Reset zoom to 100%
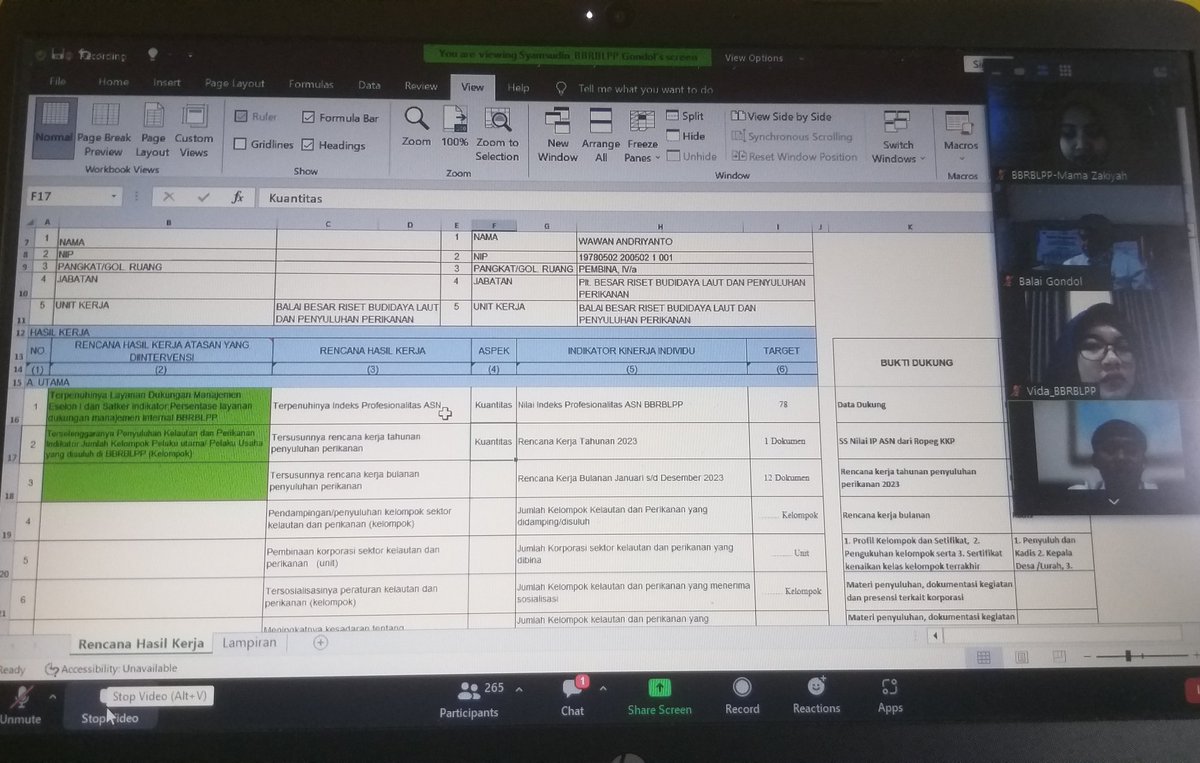This screenshot has height=763, width=1200. point(455,126)
